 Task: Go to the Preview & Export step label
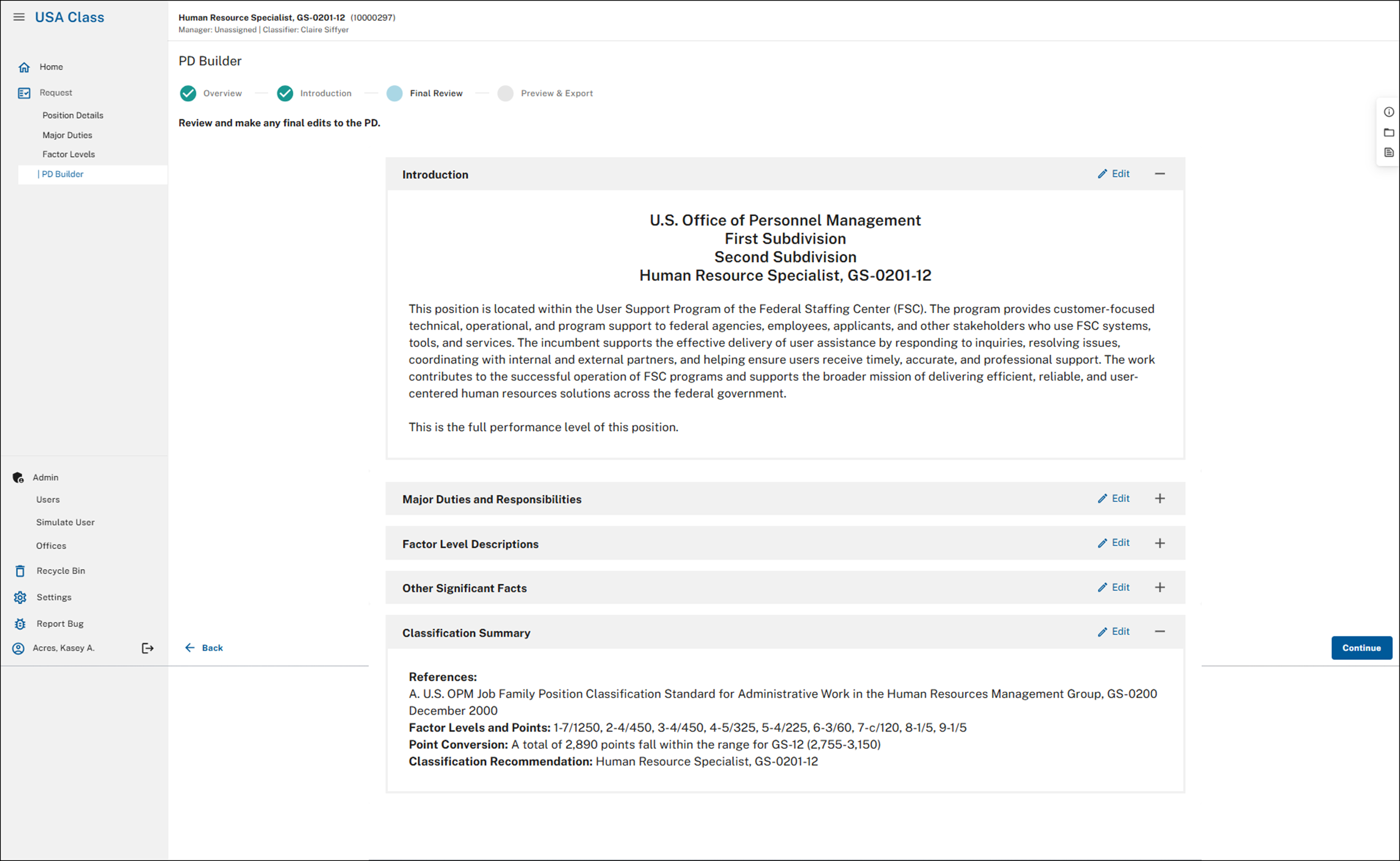(x=557, y=94)
